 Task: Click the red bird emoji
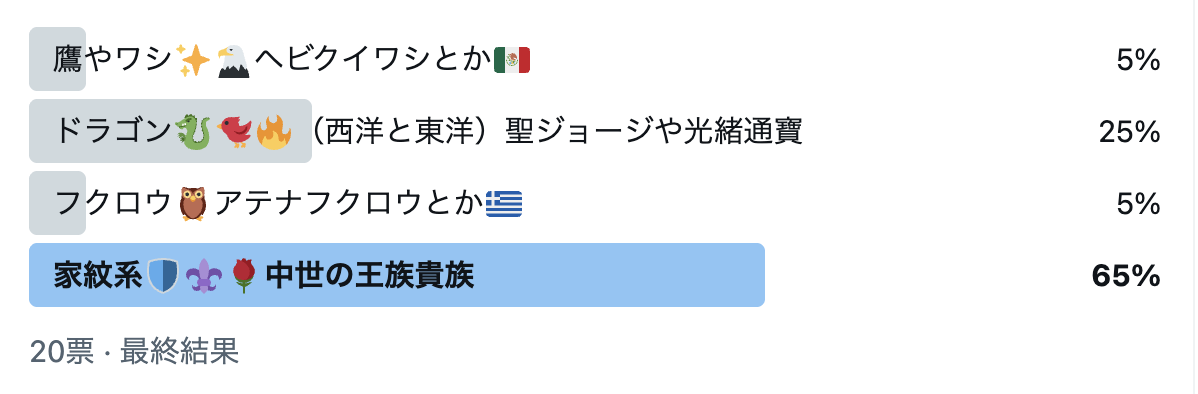coord(234,131)
